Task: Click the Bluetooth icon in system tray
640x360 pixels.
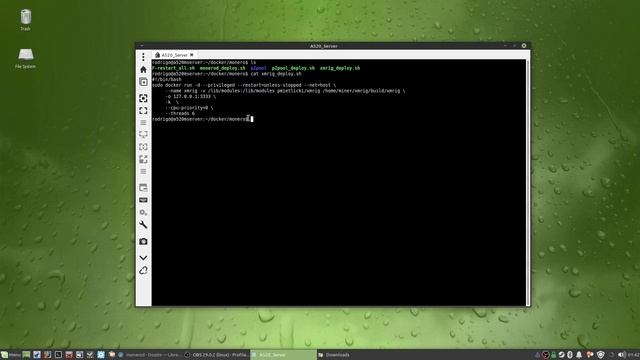Action: (570, 355)
